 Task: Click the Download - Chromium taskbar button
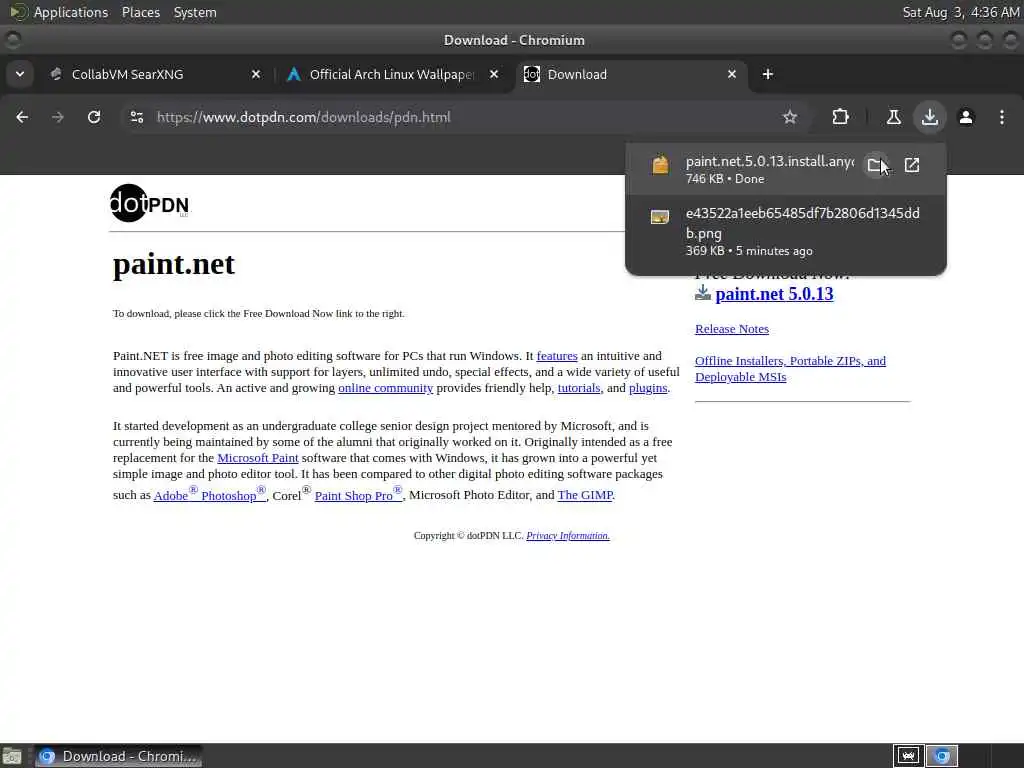coord(118,756)
